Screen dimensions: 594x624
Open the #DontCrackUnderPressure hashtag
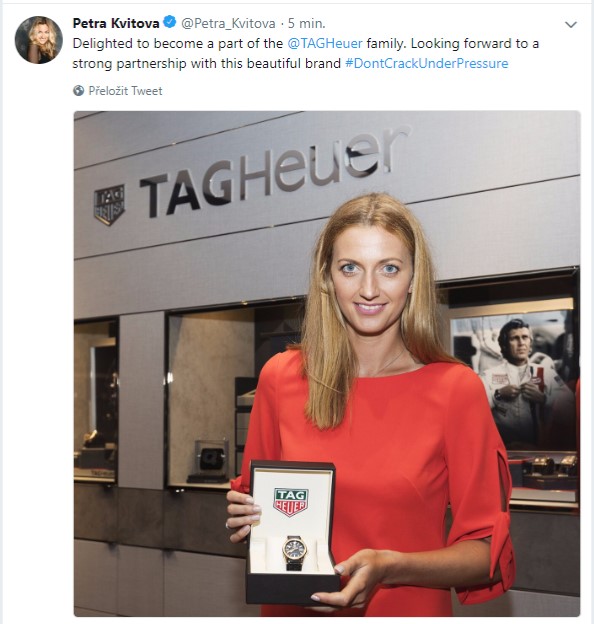pos(427,63)
